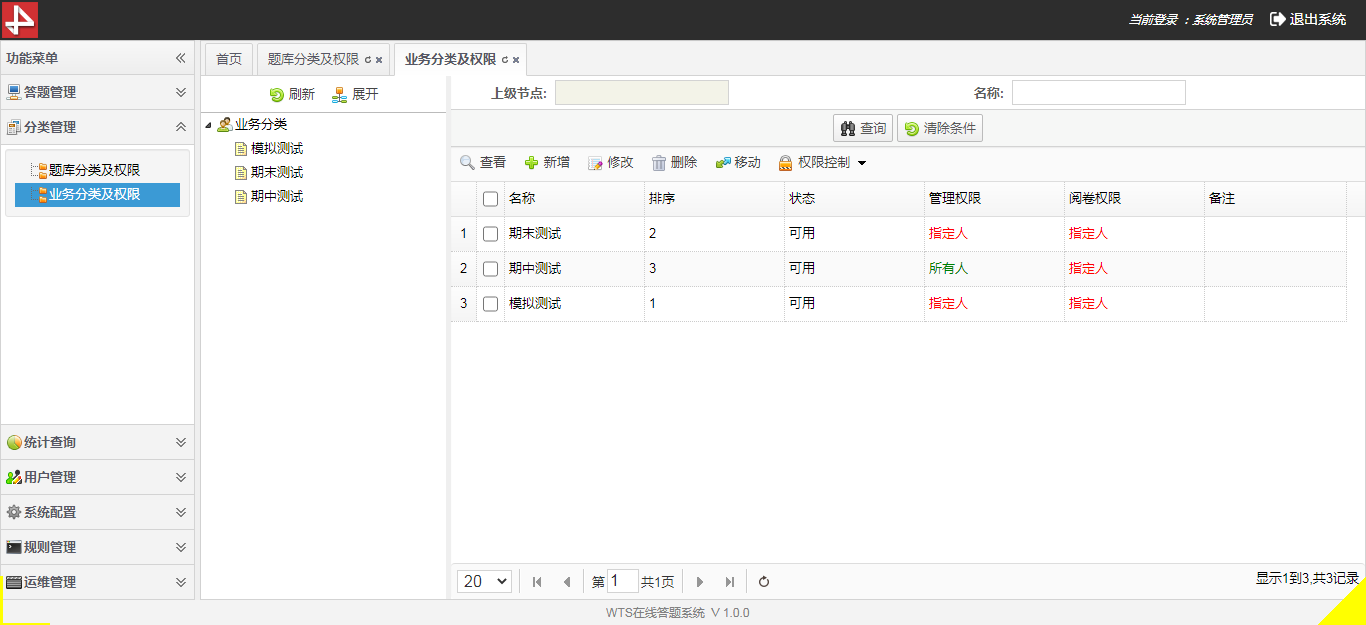The height and width of the screenshot is (625, 1366).
Task: Go to next page arrow
Action: pos(700,582)
